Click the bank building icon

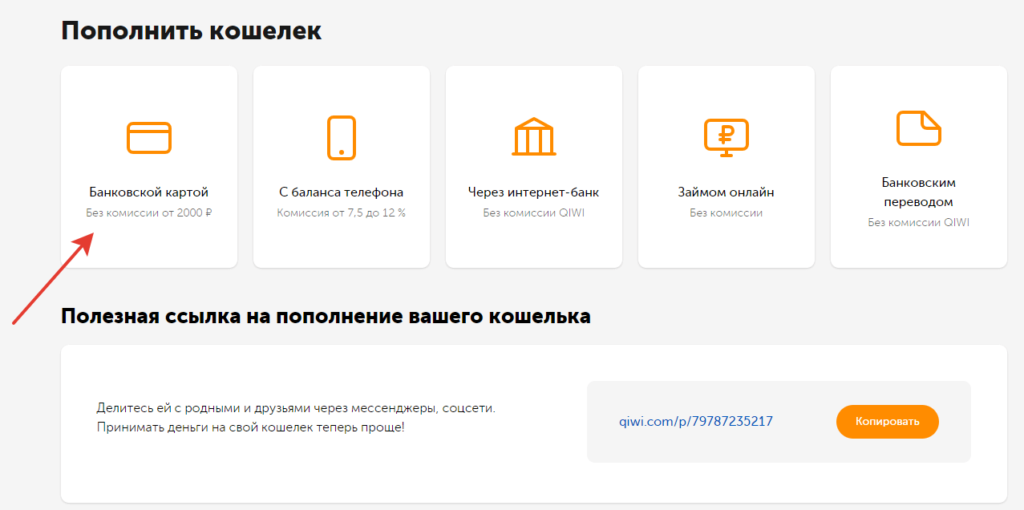[x=534, y=137]
